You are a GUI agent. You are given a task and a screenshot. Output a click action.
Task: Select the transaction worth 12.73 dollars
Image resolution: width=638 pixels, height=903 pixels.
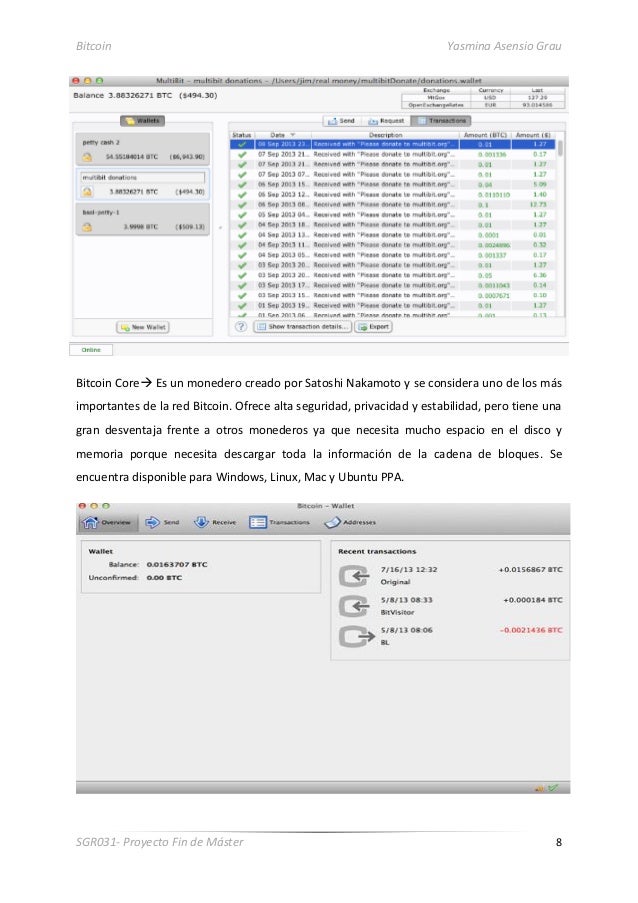click(x=392, y=204)
